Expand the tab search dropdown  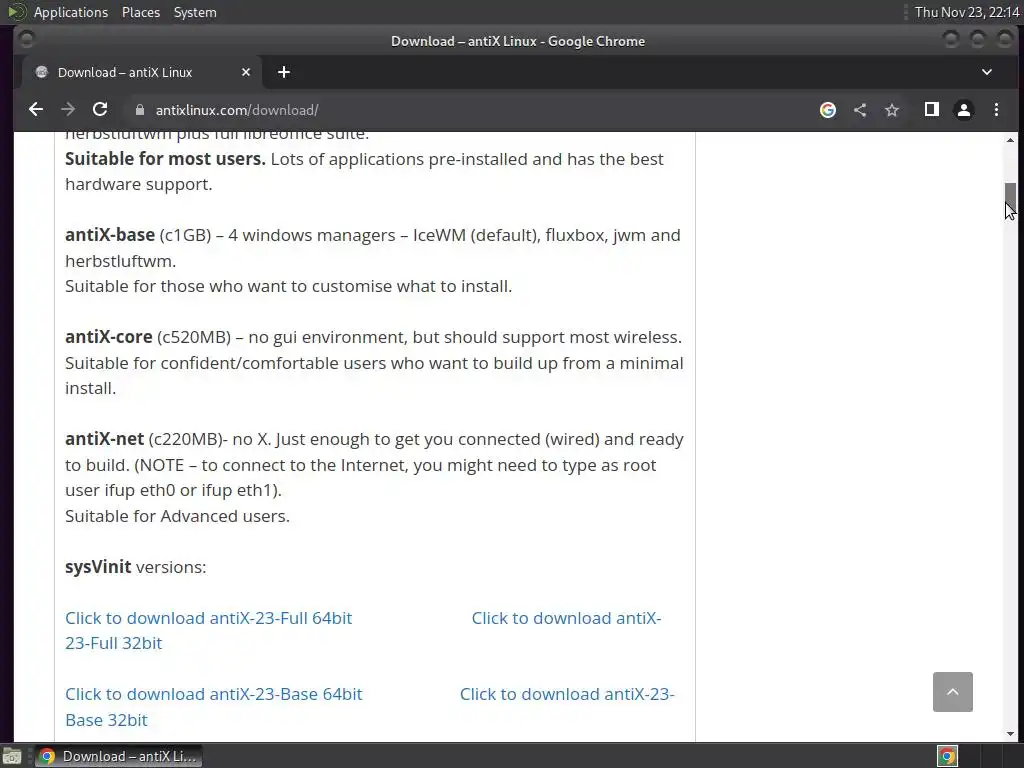coord(987,72)
